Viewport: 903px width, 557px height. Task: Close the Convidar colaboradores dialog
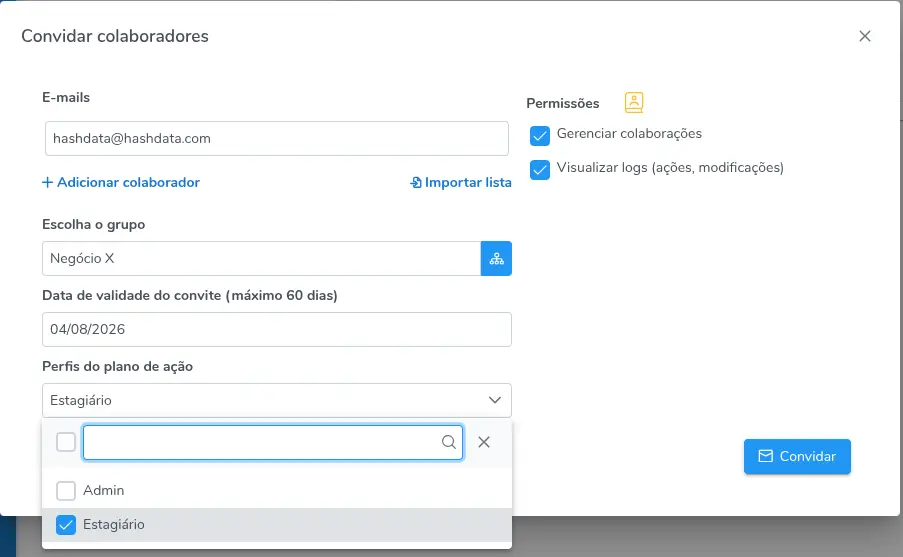tap(864, 36)
